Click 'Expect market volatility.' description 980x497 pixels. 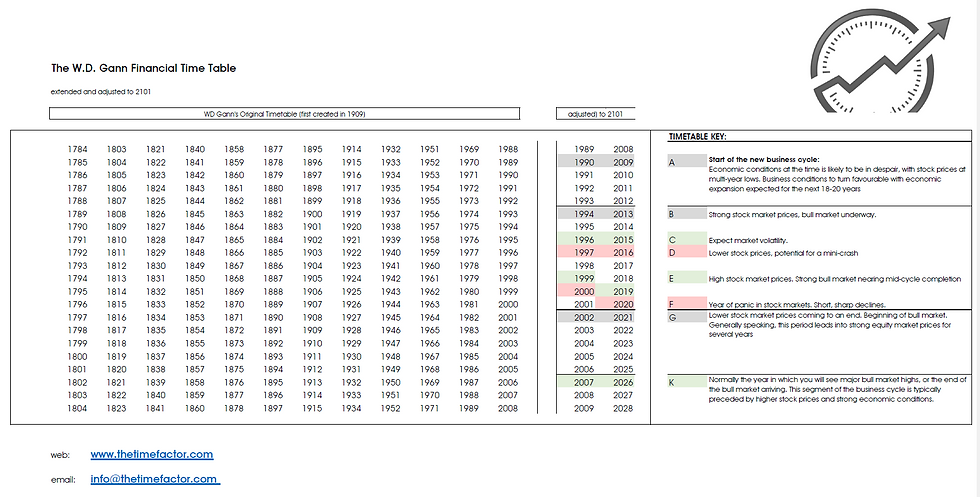pos(748,240)
